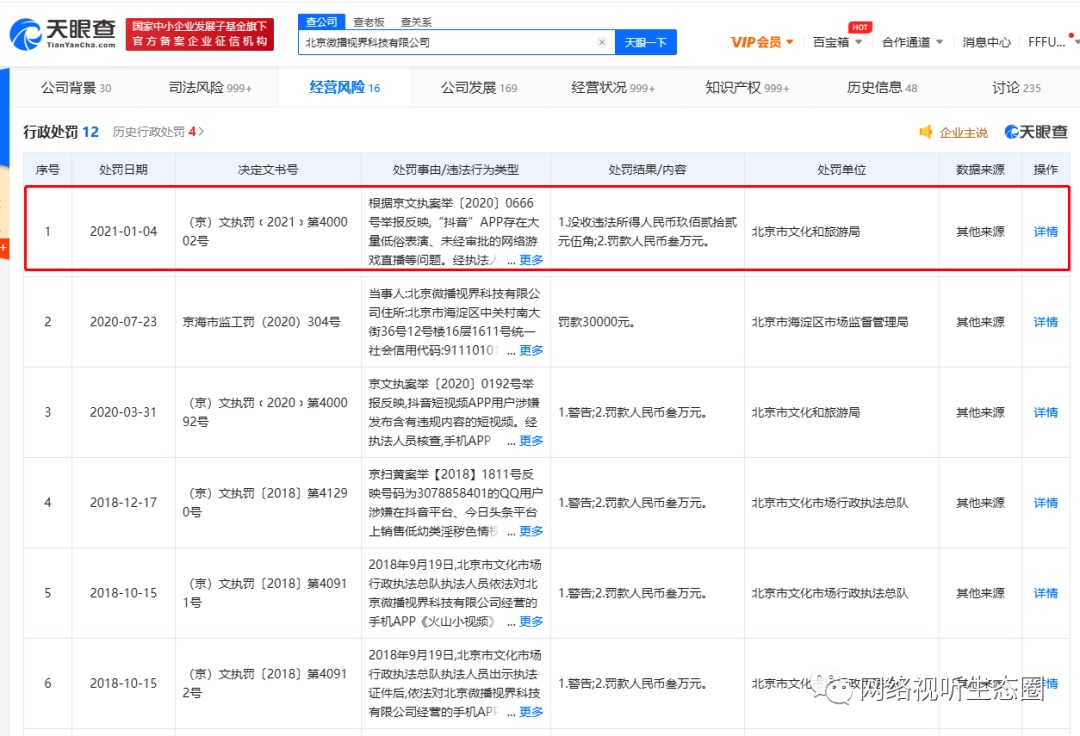Expand 更多 in row 2 penalty reason

(531, 350)
